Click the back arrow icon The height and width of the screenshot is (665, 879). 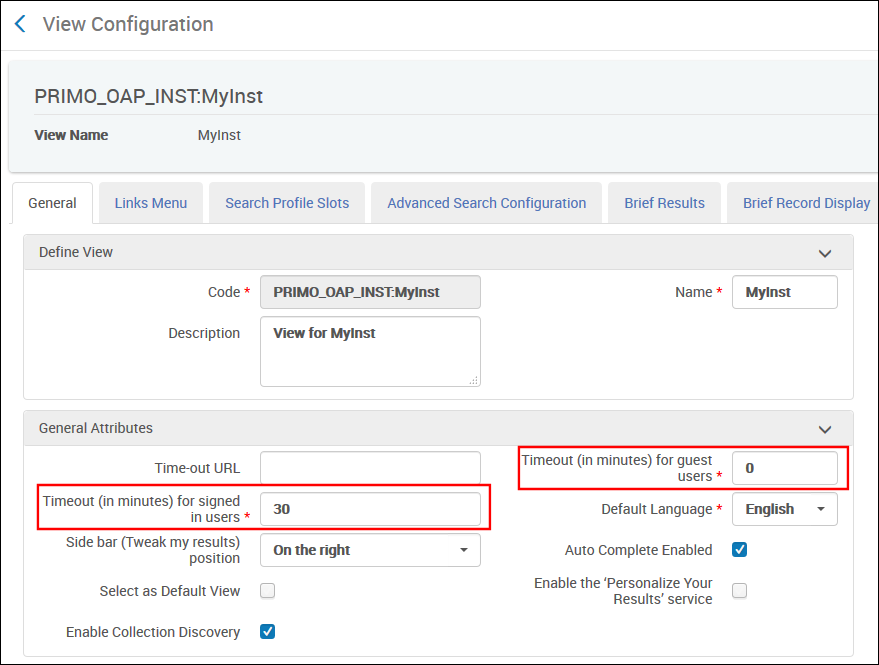(20, 24)
